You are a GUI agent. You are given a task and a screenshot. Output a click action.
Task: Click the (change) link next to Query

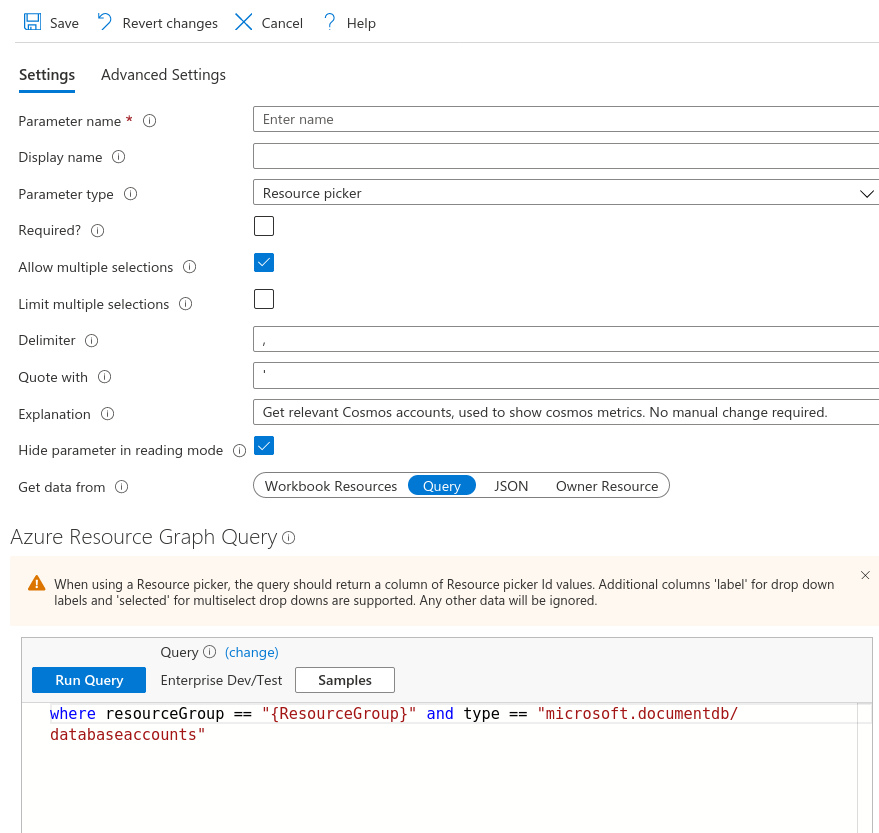pyautogui.click(x=251, y=652)
